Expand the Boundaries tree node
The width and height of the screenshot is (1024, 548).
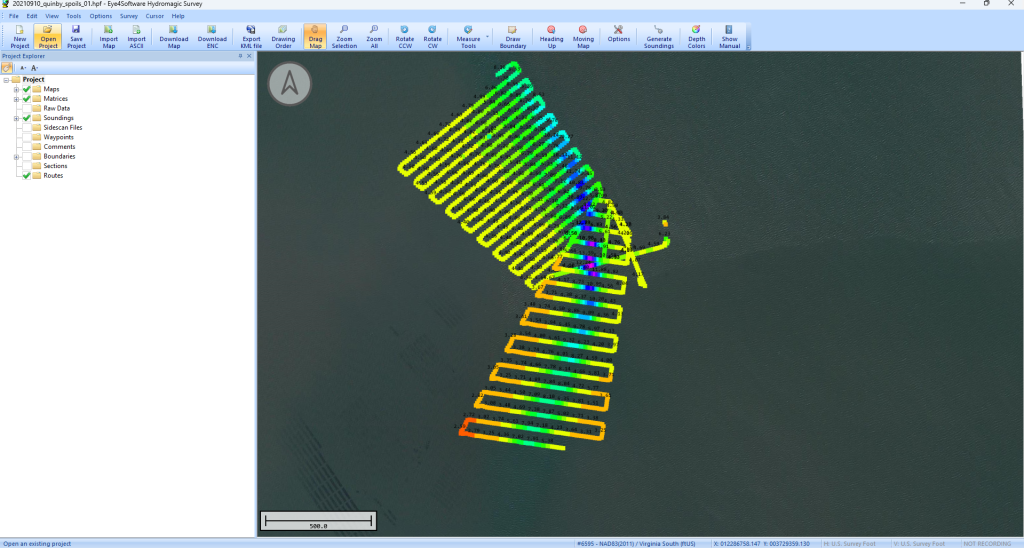(x=16, y=156)
